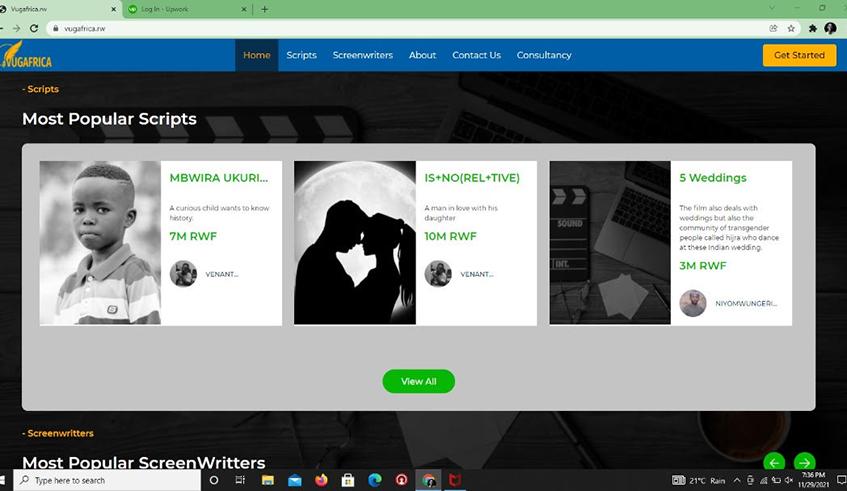Show hidden system tray icons
This screenshot has height=491, width=847.
tap(737, 480)
